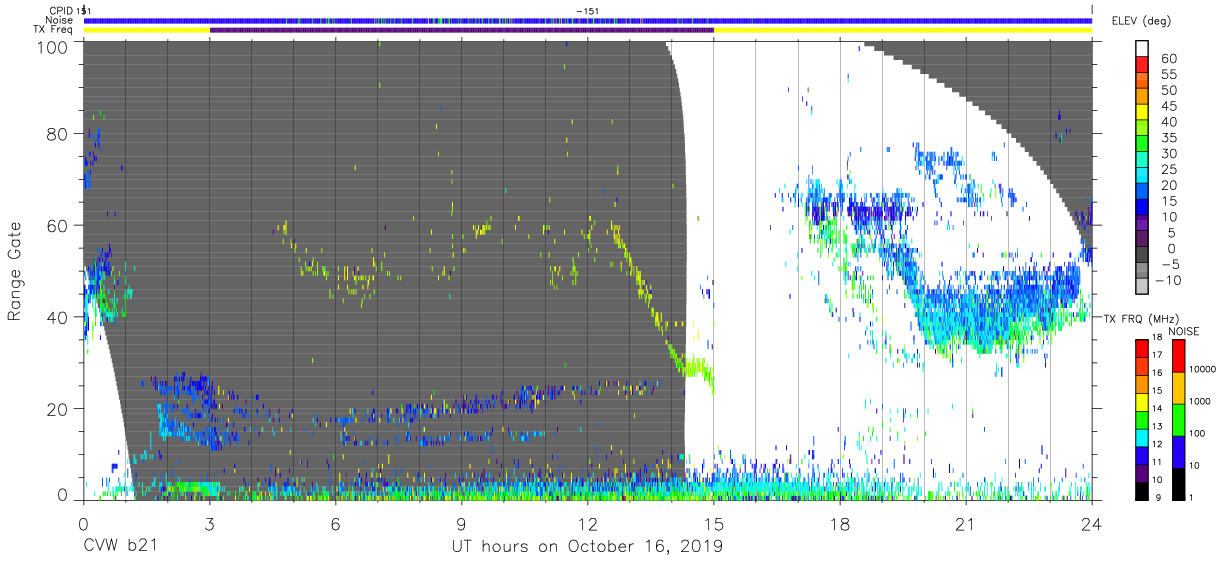Click the '5' label on ELEV colorbar
The height and width of the screenshot is (567, 1228).
click(1172, 233)
